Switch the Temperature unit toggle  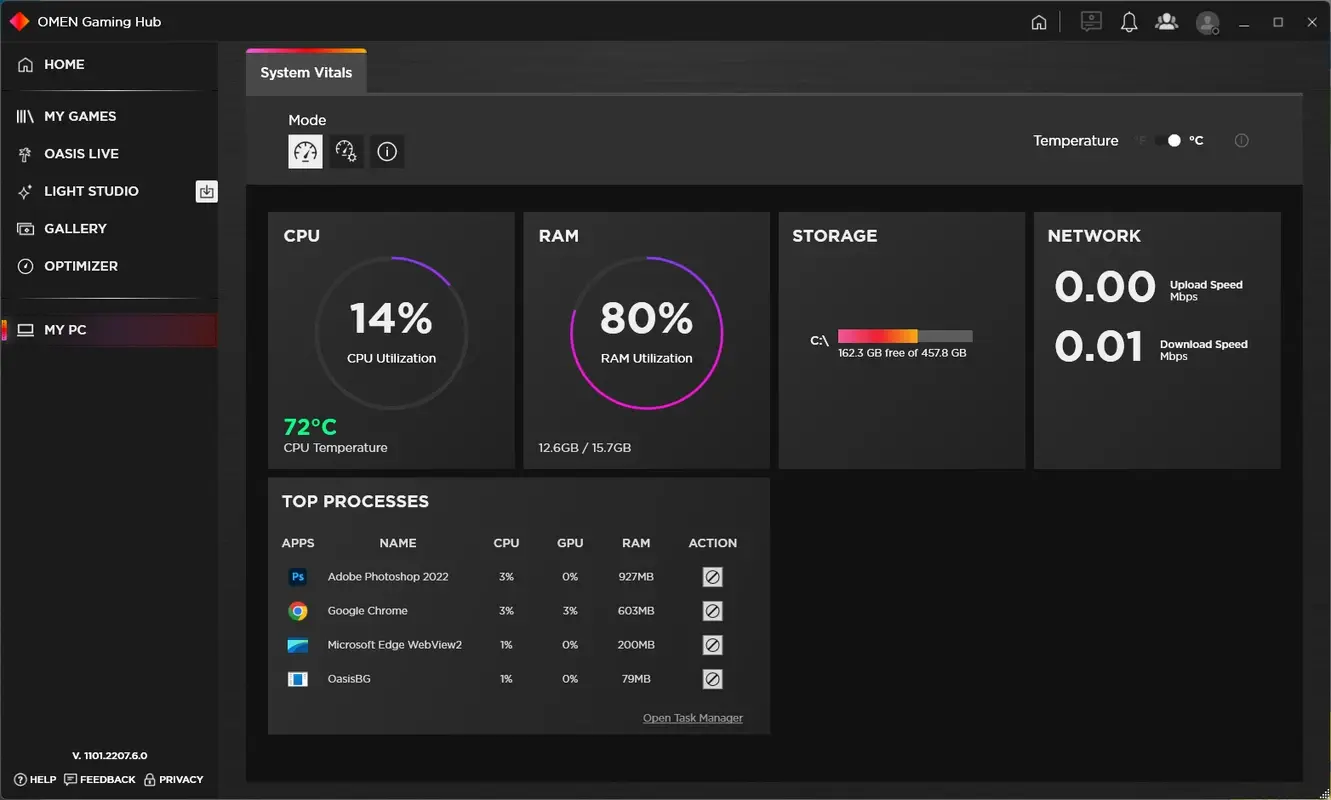pyautogui.click(x=1170, y=141)
